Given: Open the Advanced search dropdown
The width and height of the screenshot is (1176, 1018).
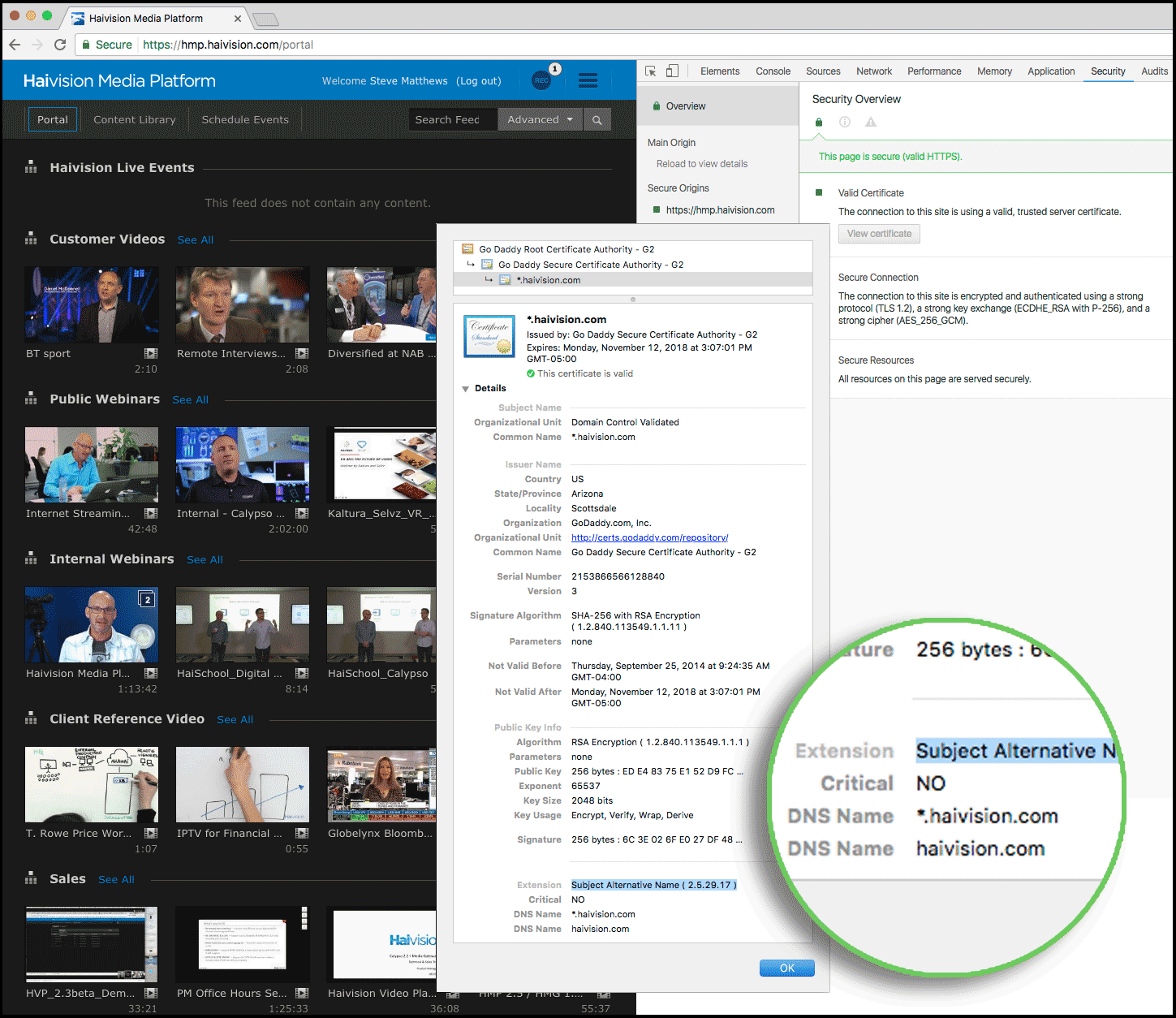Looking at the screenshot, I should click(x=540, y=120).
